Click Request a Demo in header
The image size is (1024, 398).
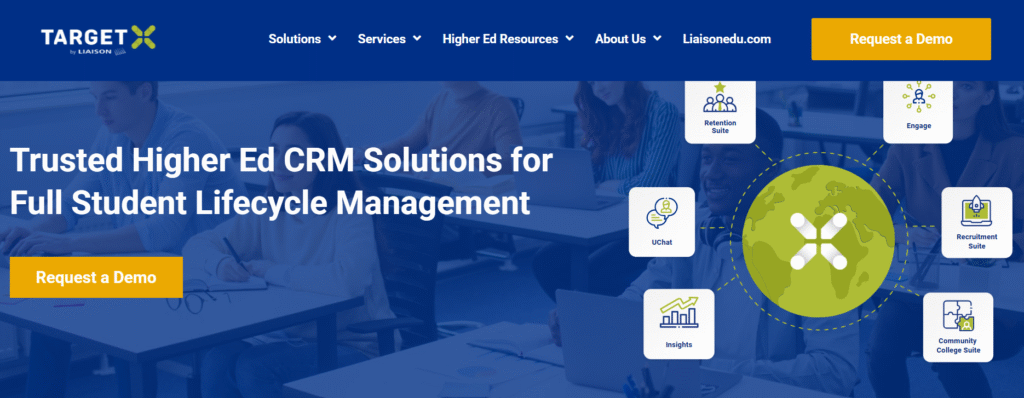tap(901, 39)
